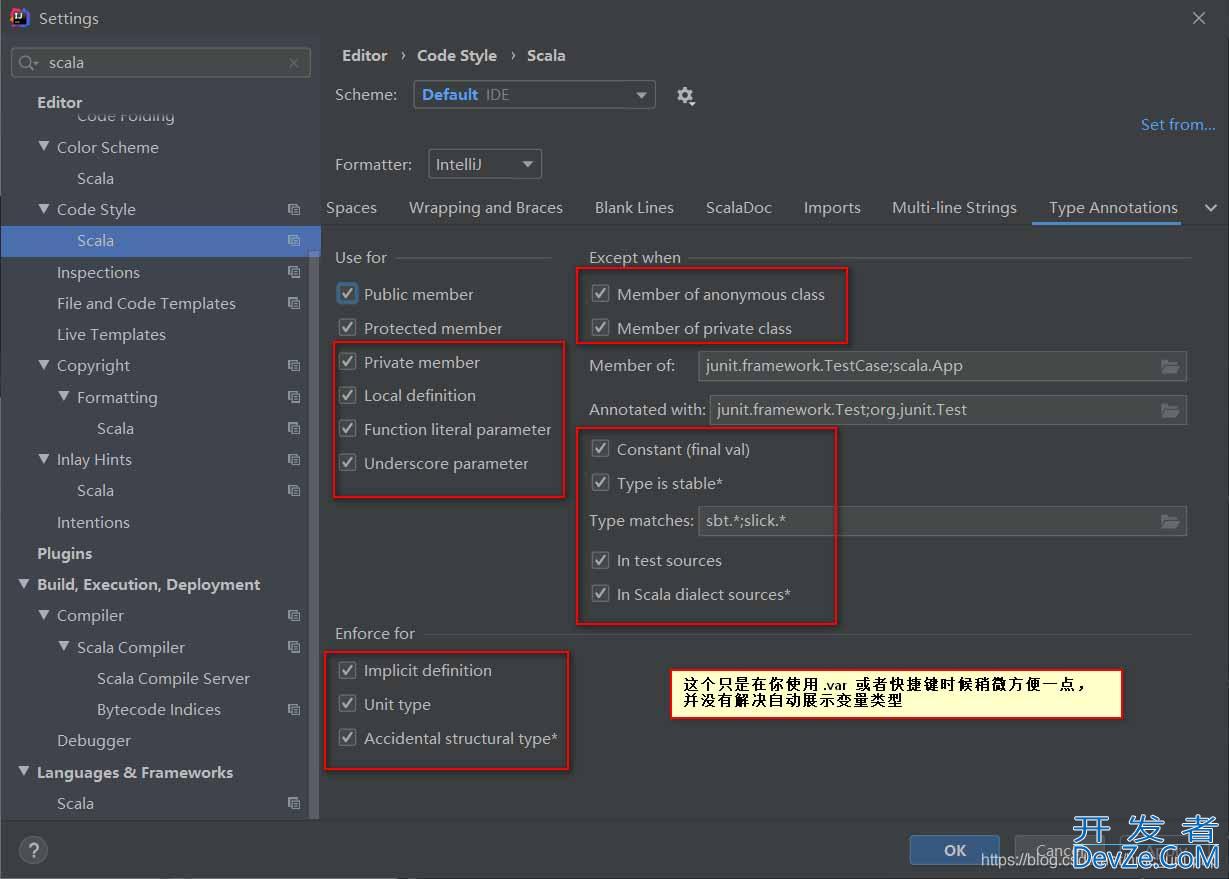The height and width of the screenshot is (879, 1229).
Task: Toggle Type is stable checkbox
Action: coord(600,483)
